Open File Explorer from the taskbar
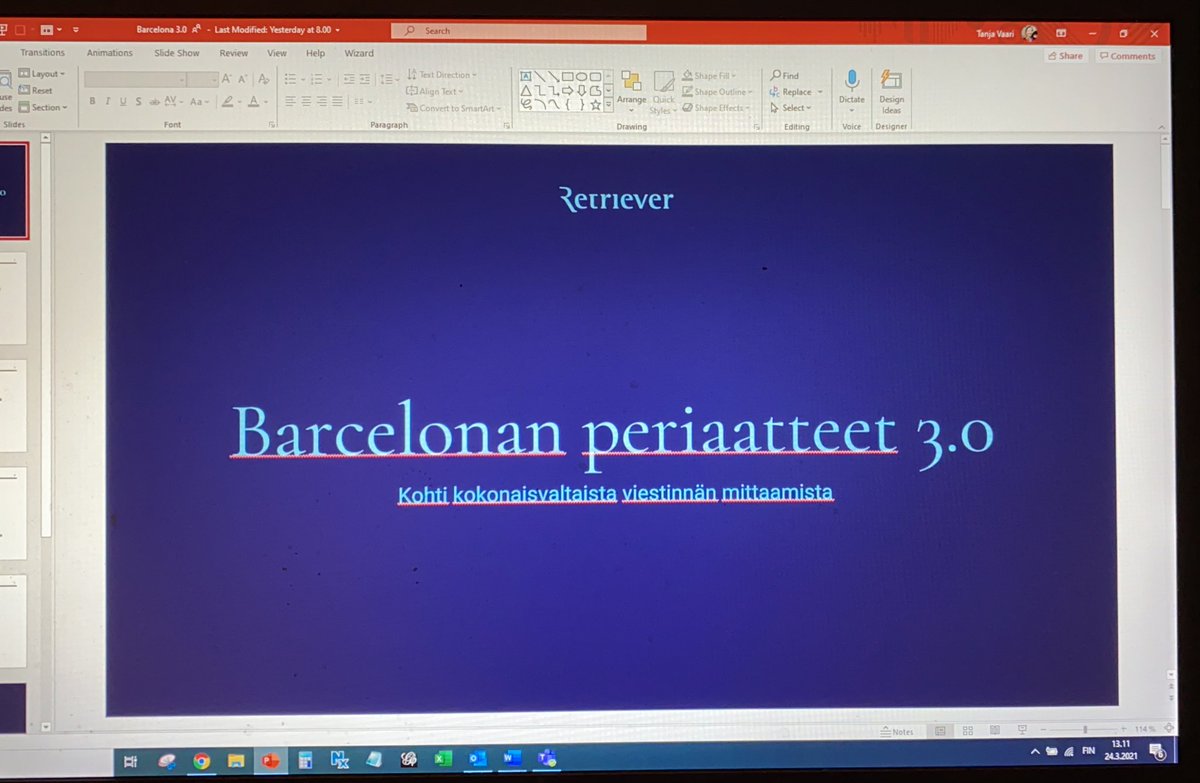 coord(236,761)
